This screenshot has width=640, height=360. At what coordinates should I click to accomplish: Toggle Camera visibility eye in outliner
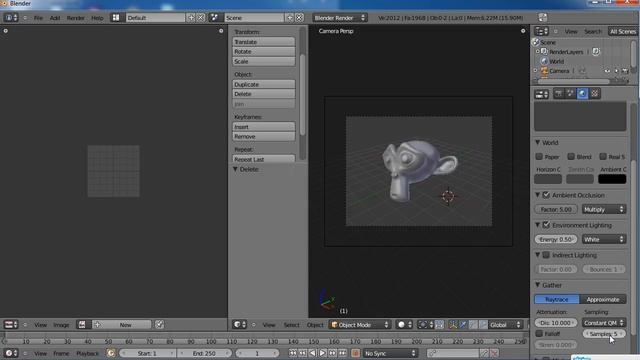click(x=607, y=71)
